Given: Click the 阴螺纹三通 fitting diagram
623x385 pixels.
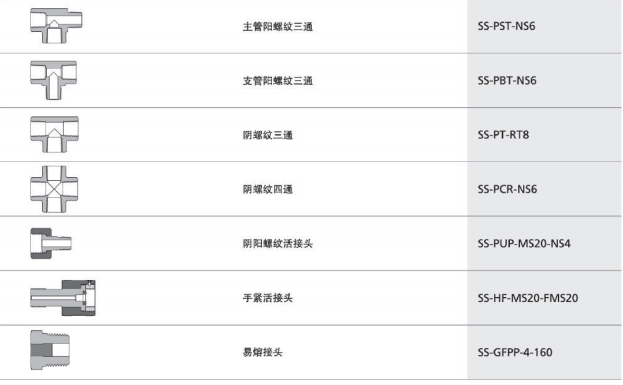Looking at the screenshot, I should [54, 134].
